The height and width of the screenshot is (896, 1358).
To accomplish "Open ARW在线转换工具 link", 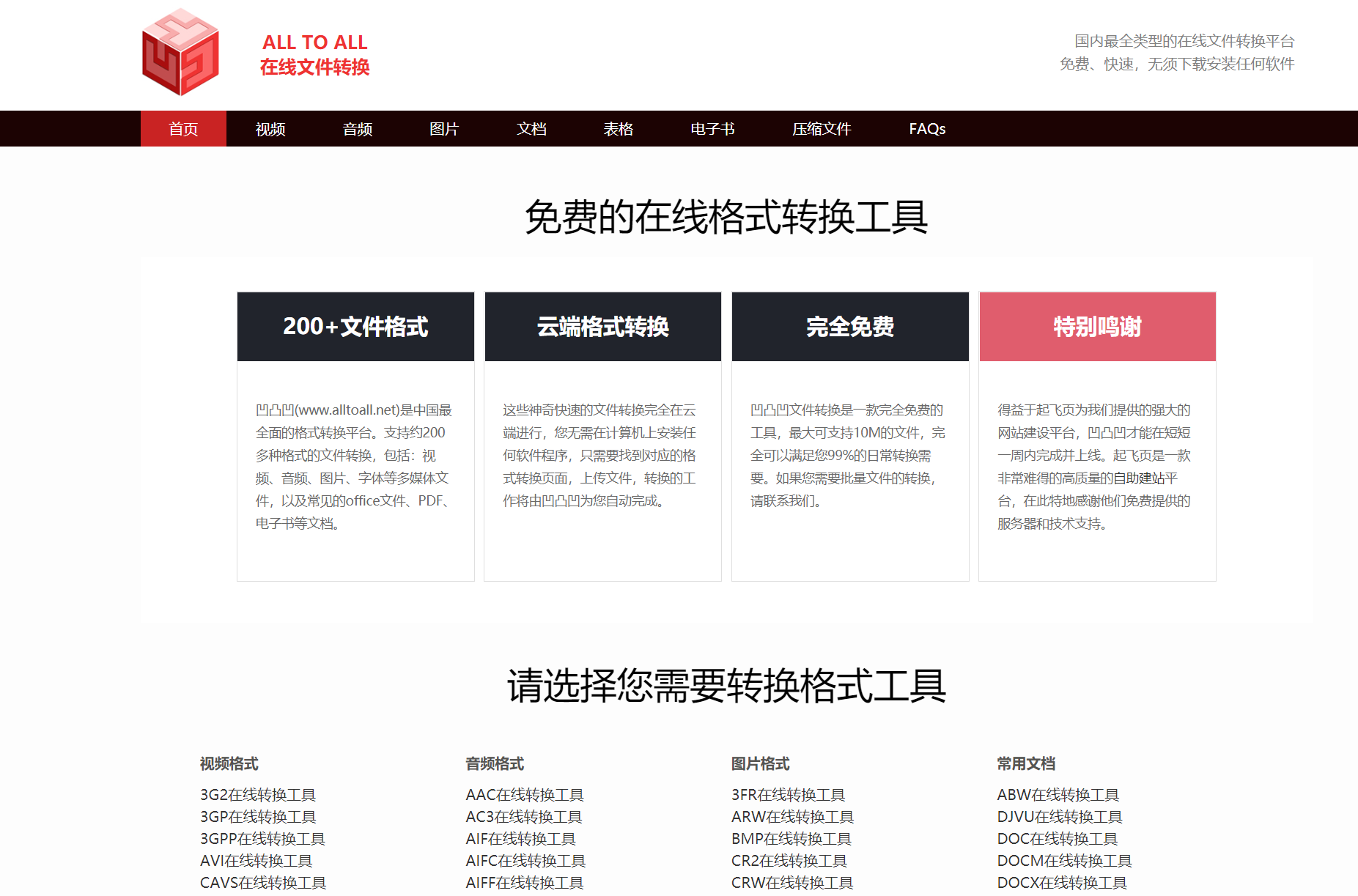I will (x=793, y=817).
